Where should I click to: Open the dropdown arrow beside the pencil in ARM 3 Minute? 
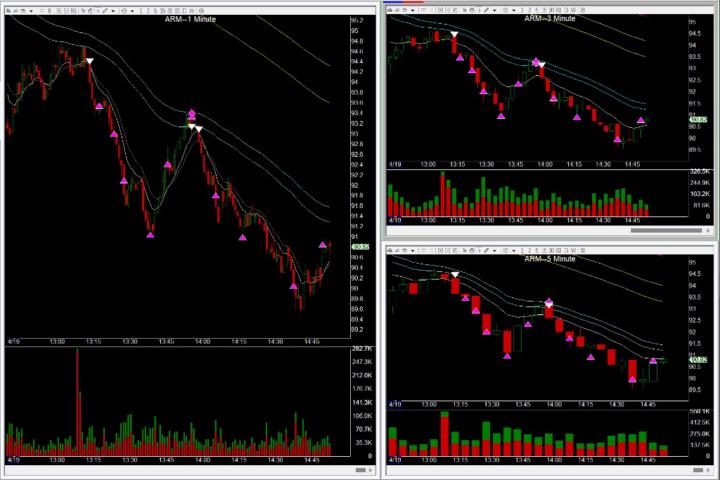click(495, 10)
